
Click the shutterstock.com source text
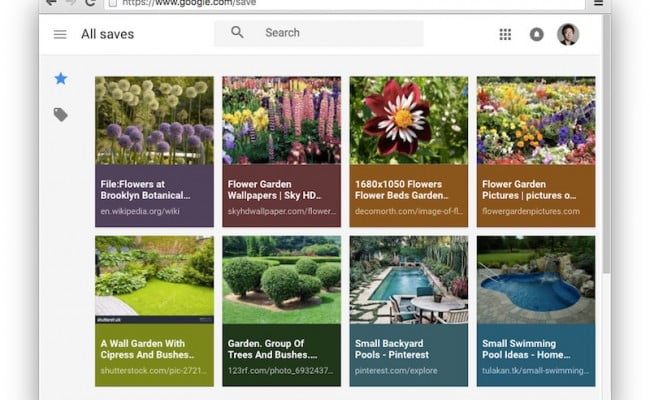pos(153,371)
